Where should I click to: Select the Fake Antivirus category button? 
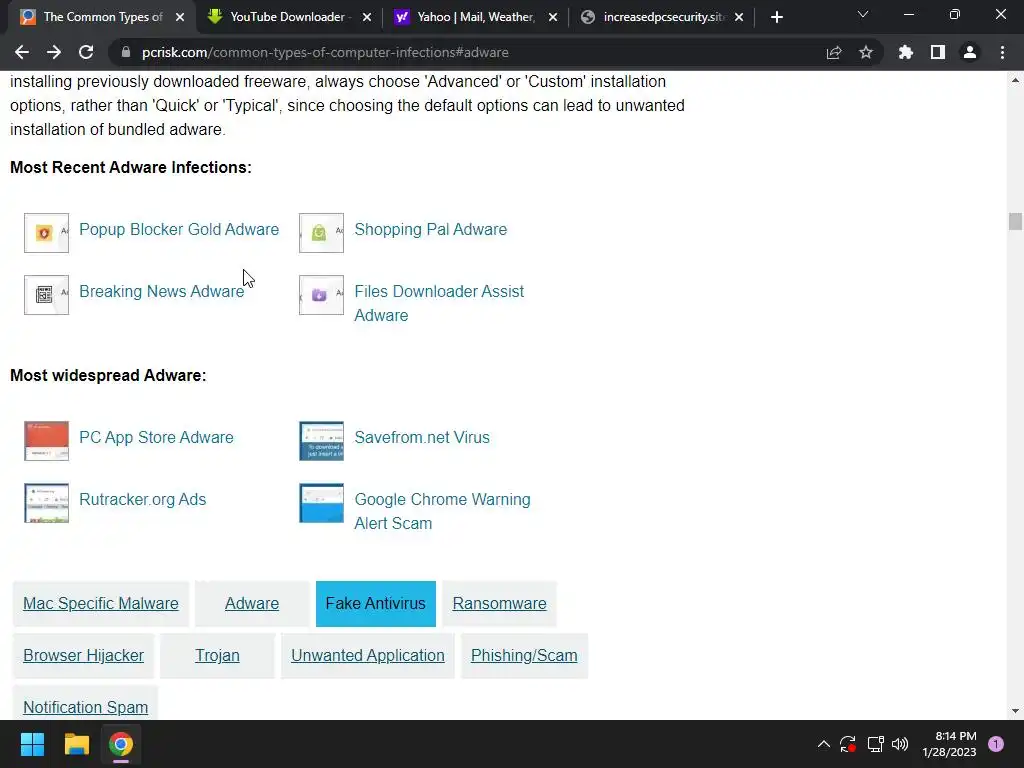[x=376, y=603]
